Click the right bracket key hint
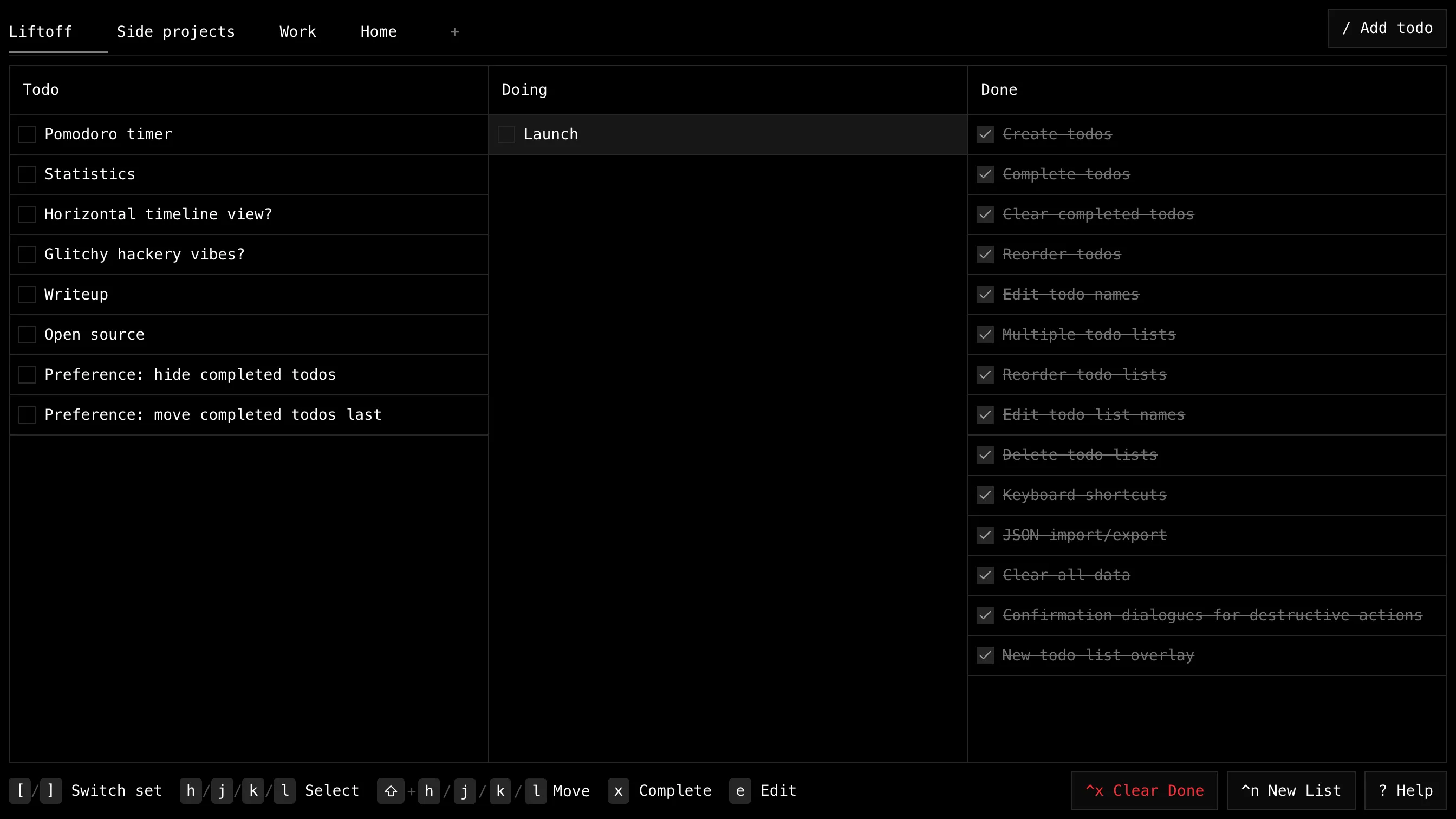The height and width of the screenshot is (819, 1456). (51, 791)
